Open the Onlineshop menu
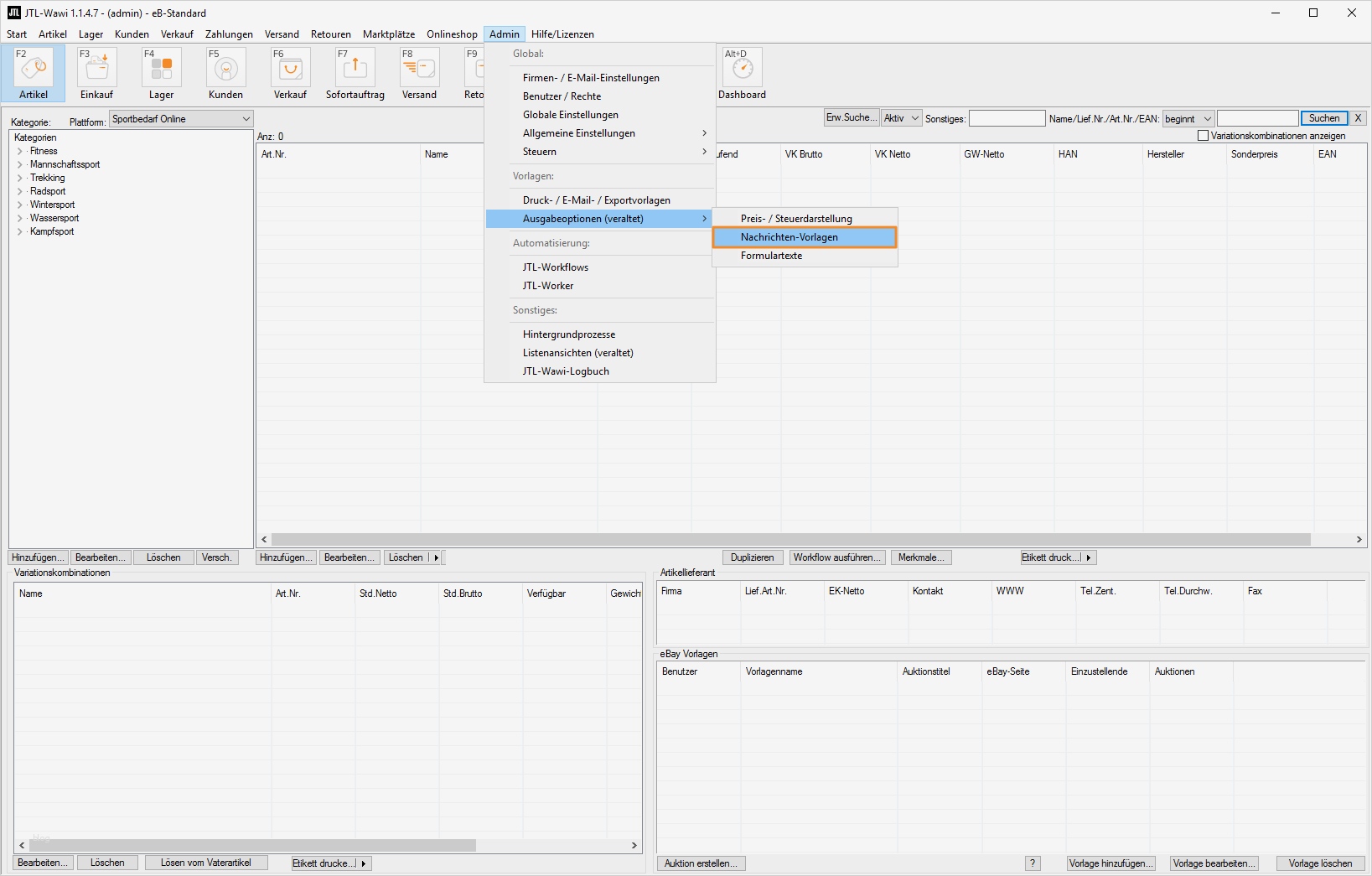The width and height of the screenshot is (1372, 876). click(x=452, y=34)
